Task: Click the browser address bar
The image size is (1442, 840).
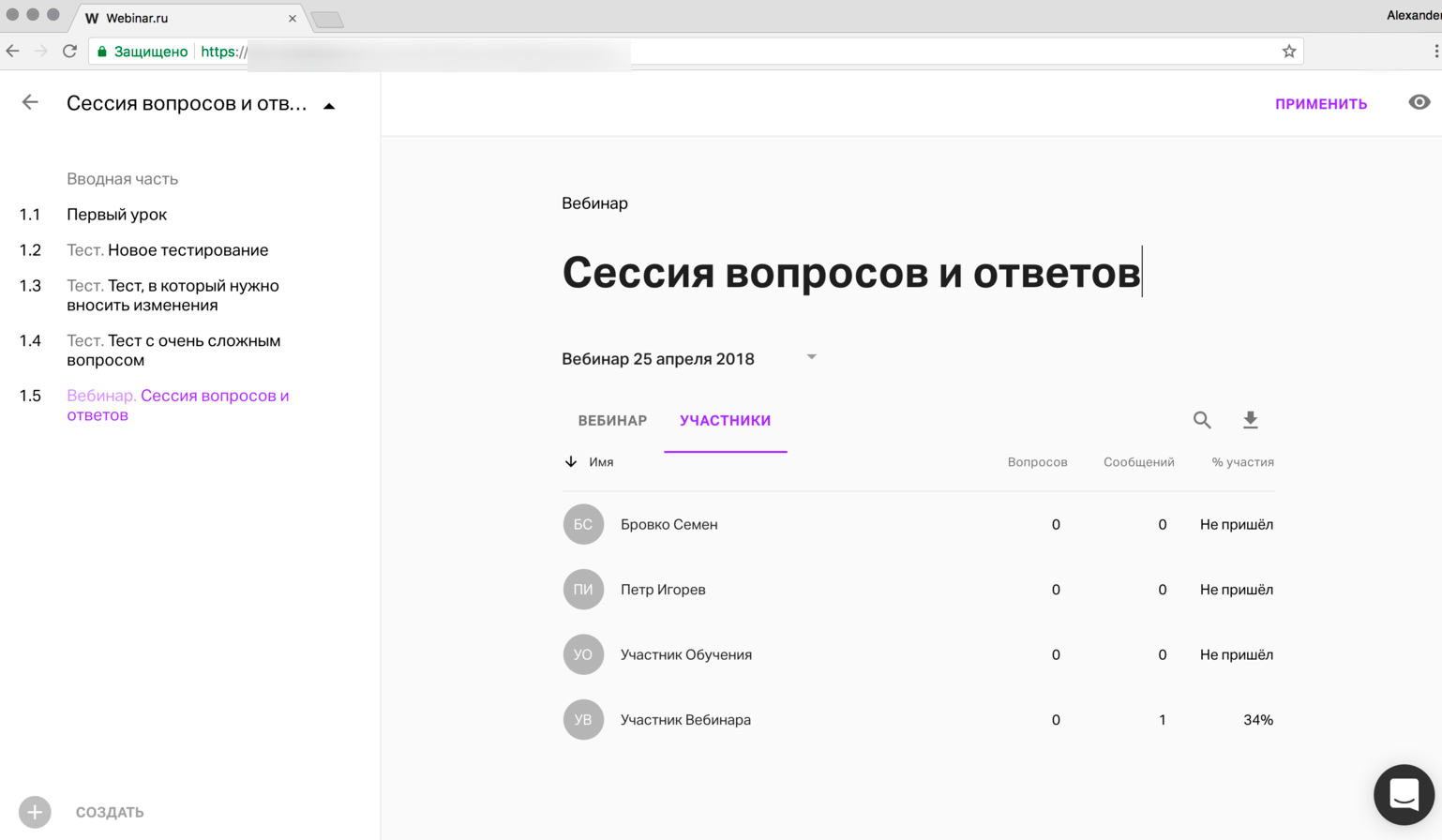Action: (x=696, y=52)
